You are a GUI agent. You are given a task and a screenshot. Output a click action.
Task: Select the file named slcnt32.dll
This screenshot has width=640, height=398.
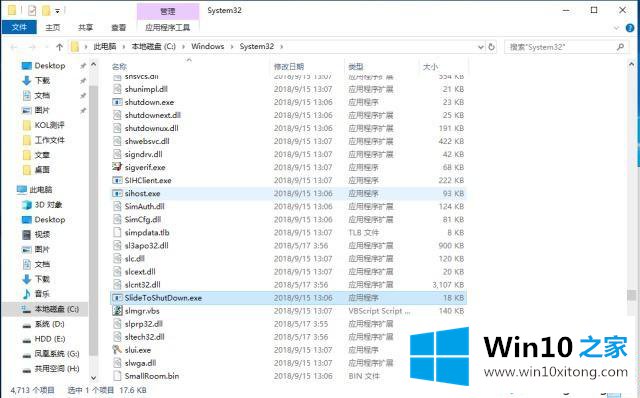(x=142, y=285)
